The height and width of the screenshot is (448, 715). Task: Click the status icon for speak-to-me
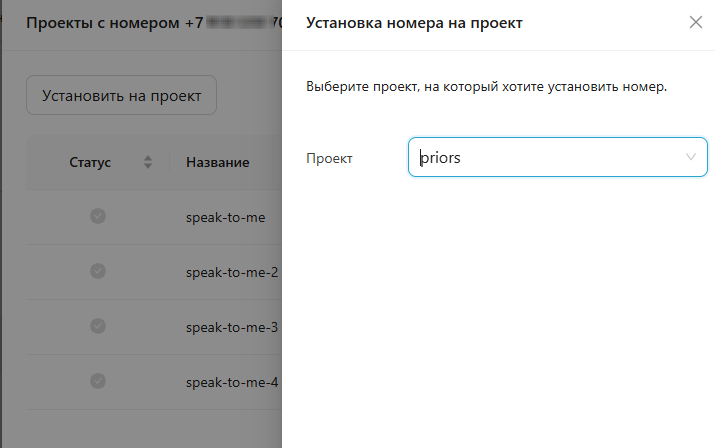pyautogui.click(x=98, y=216)
